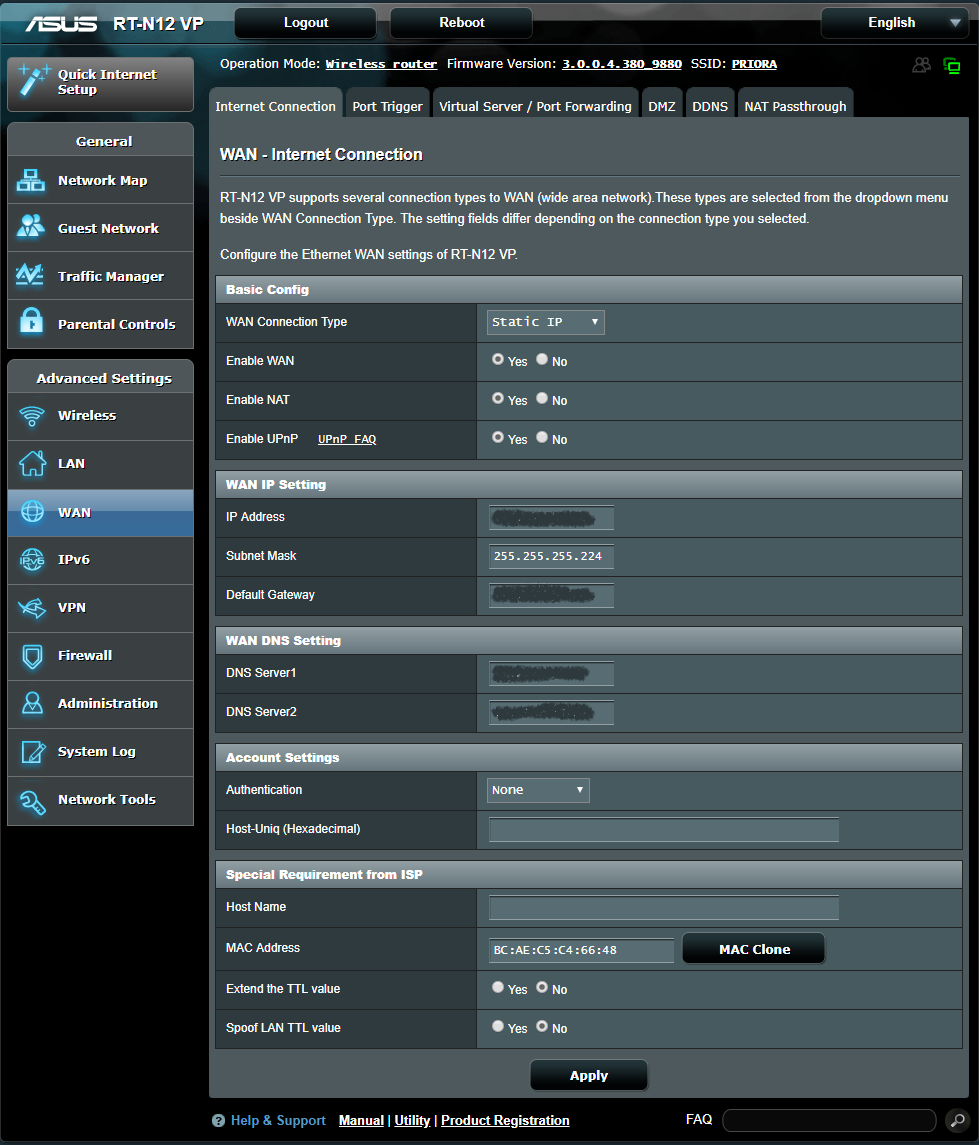Viewport: 979px width, 1145px height.
Task: Open the Authentication dropdown
Action: coord(538,790)
